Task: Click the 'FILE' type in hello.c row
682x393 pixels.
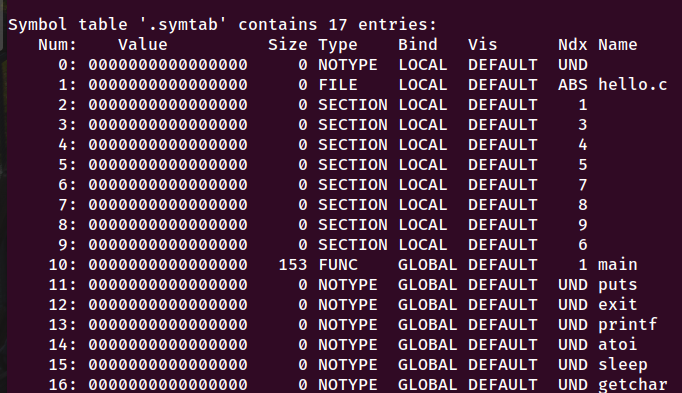Action: coord(338,85)
